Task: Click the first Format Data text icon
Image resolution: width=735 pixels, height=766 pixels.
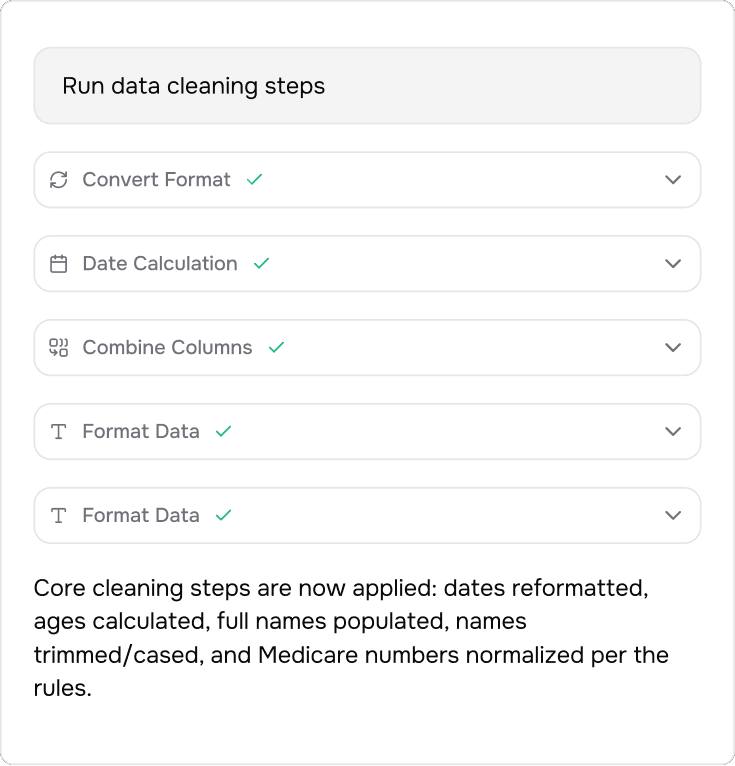Action: [x=59, y=432]
